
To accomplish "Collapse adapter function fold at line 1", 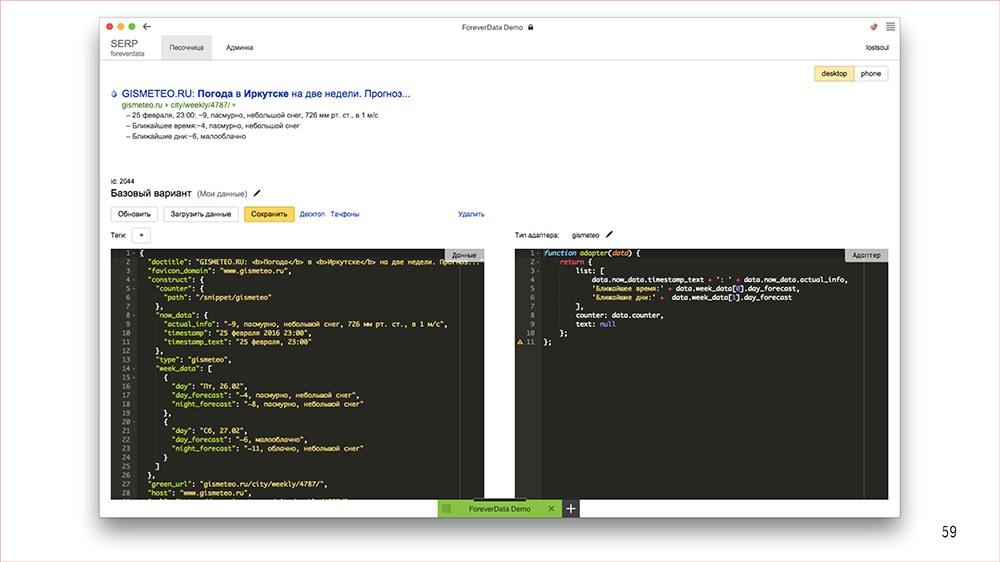I will tap(538, 253).
